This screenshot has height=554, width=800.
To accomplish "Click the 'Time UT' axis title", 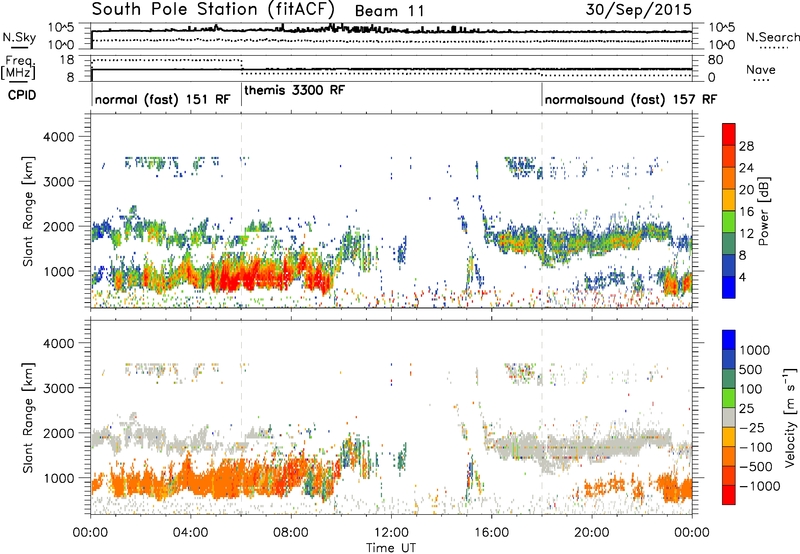I will (x=391, y=547).
